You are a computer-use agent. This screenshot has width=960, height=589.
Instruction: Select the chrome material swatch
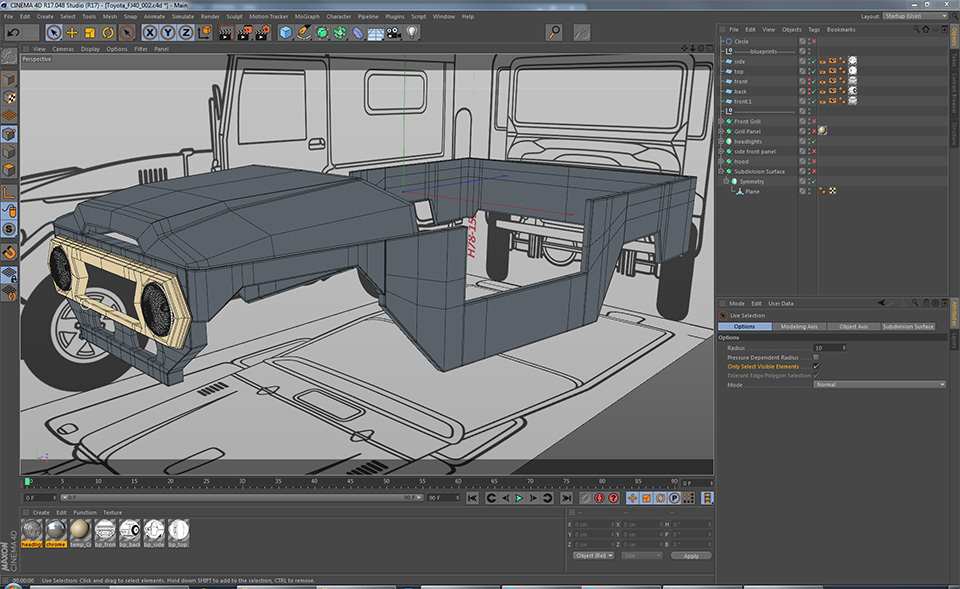click(55, 530)
